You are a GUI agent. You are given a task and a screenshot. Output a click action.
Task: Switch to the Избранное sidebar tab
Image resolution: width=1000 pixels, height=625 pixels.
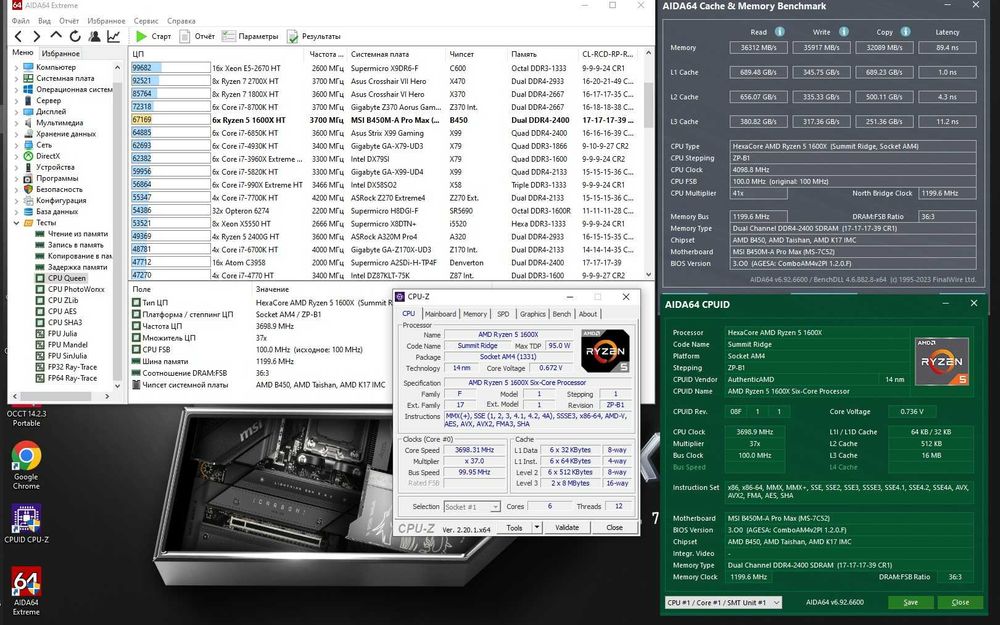pyautogui.click(x=61, y=53)
